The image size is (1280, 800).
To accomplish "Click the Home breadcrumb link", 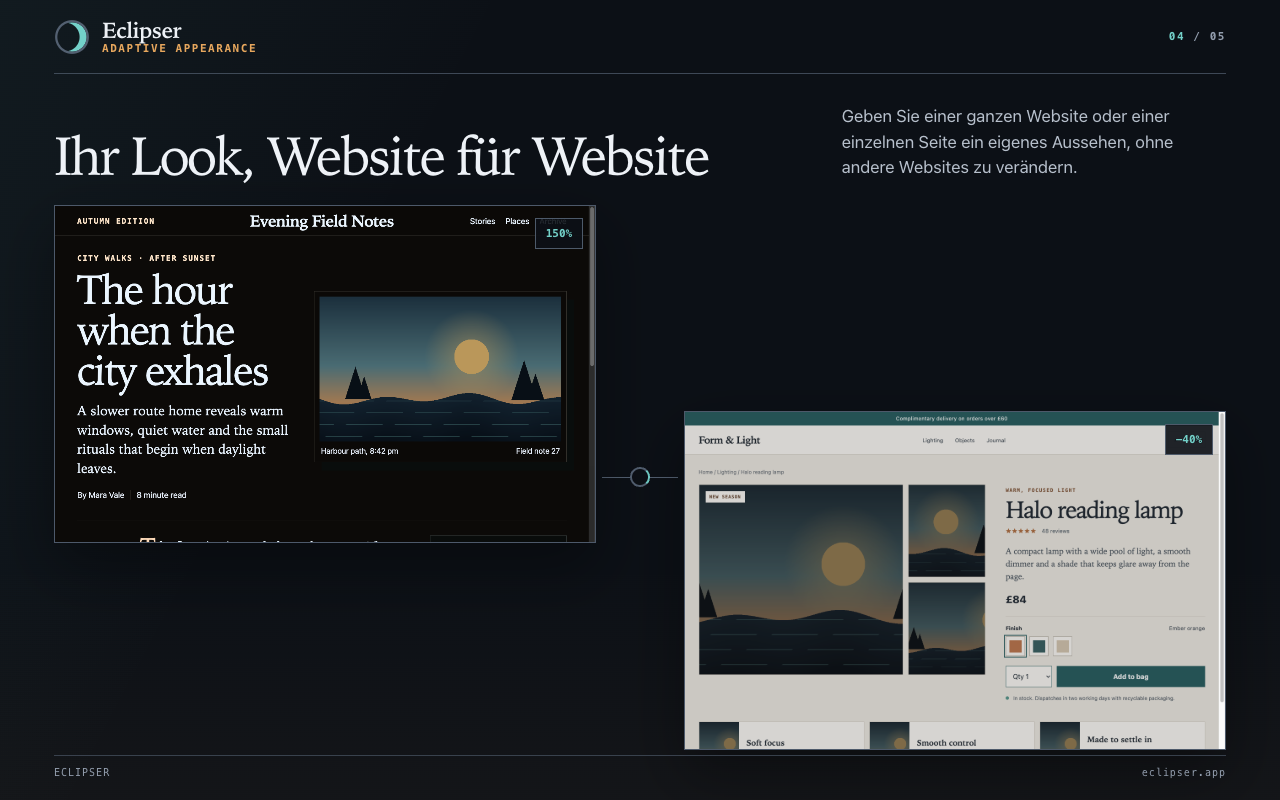I will (x=705, y=472).
